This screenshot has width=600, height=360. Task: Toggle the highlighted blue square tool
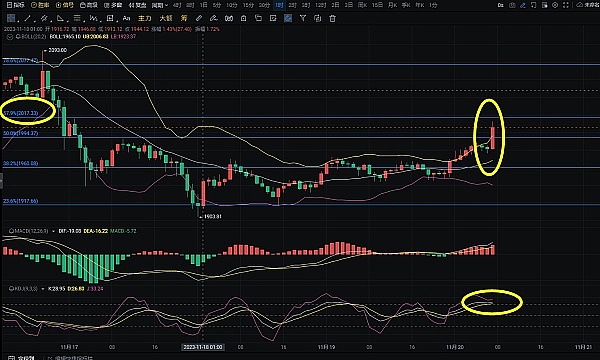click(288, 18)
